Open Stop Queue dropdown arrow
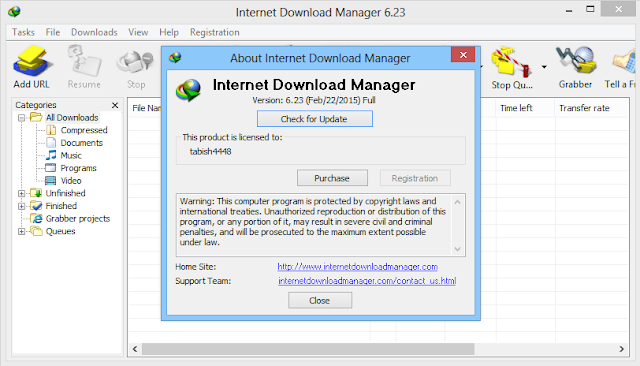Screen dimensions: 640x366 coord(544,67)
